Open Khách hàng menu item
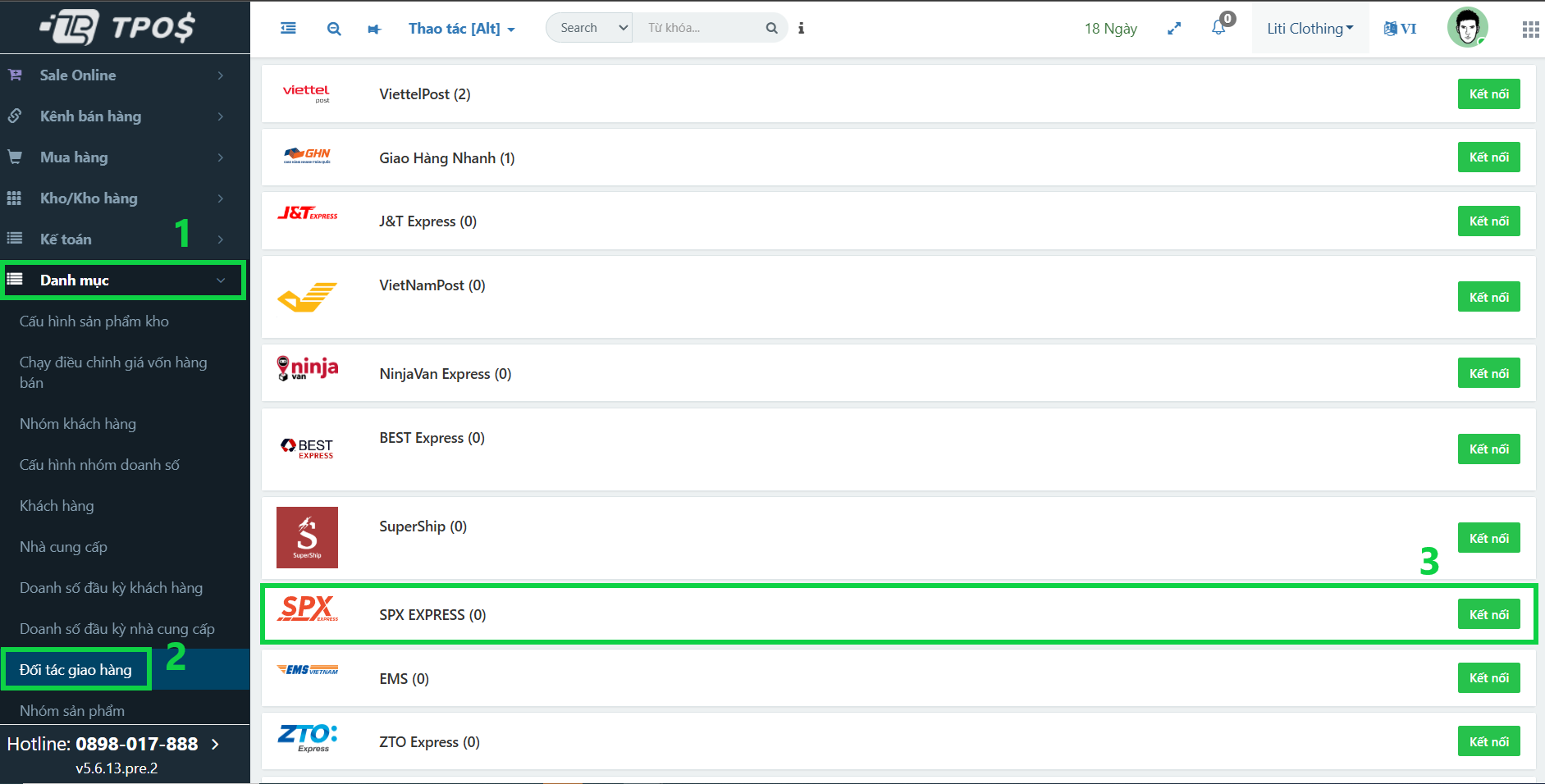The height and width of the screenshot is (784, 1545). pos(57,506)
